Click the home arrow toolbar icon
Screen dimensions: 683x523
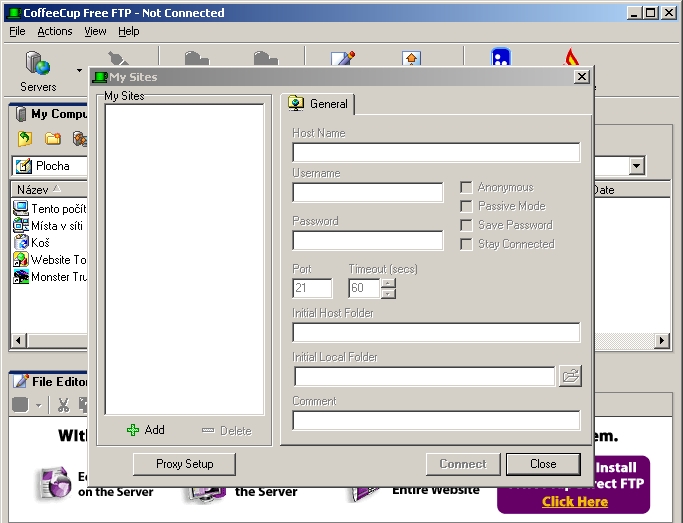point(411,58)
